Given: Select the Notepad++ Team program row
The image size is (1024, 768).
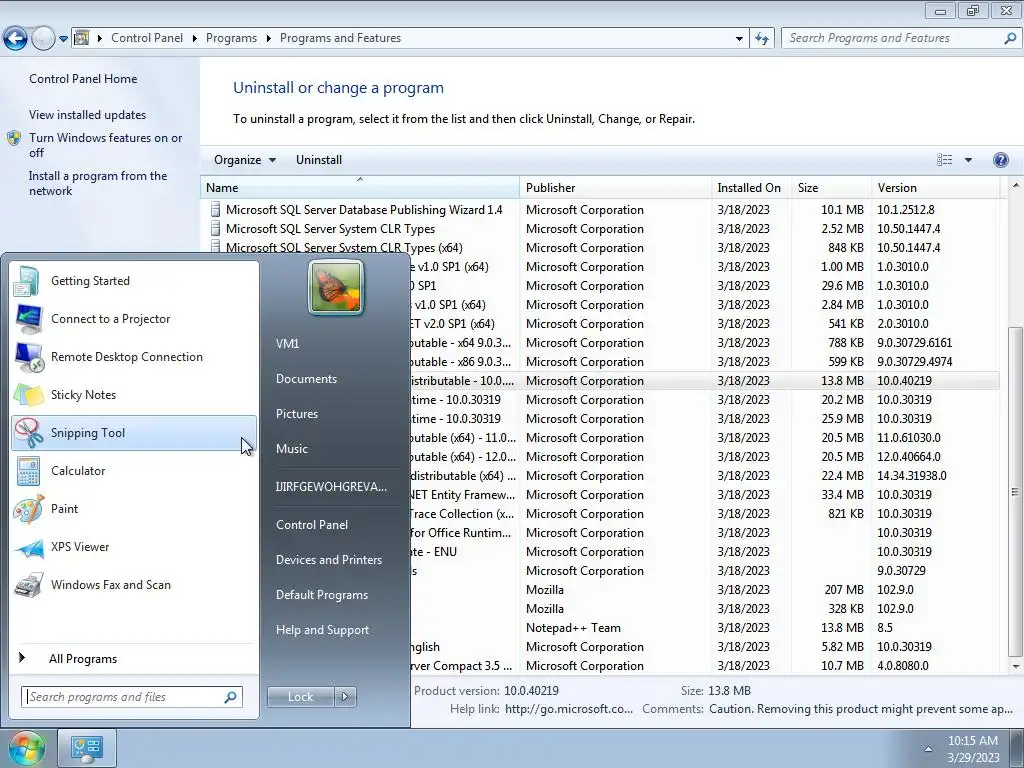Looking at the screenshot, I should pos(705,628).
